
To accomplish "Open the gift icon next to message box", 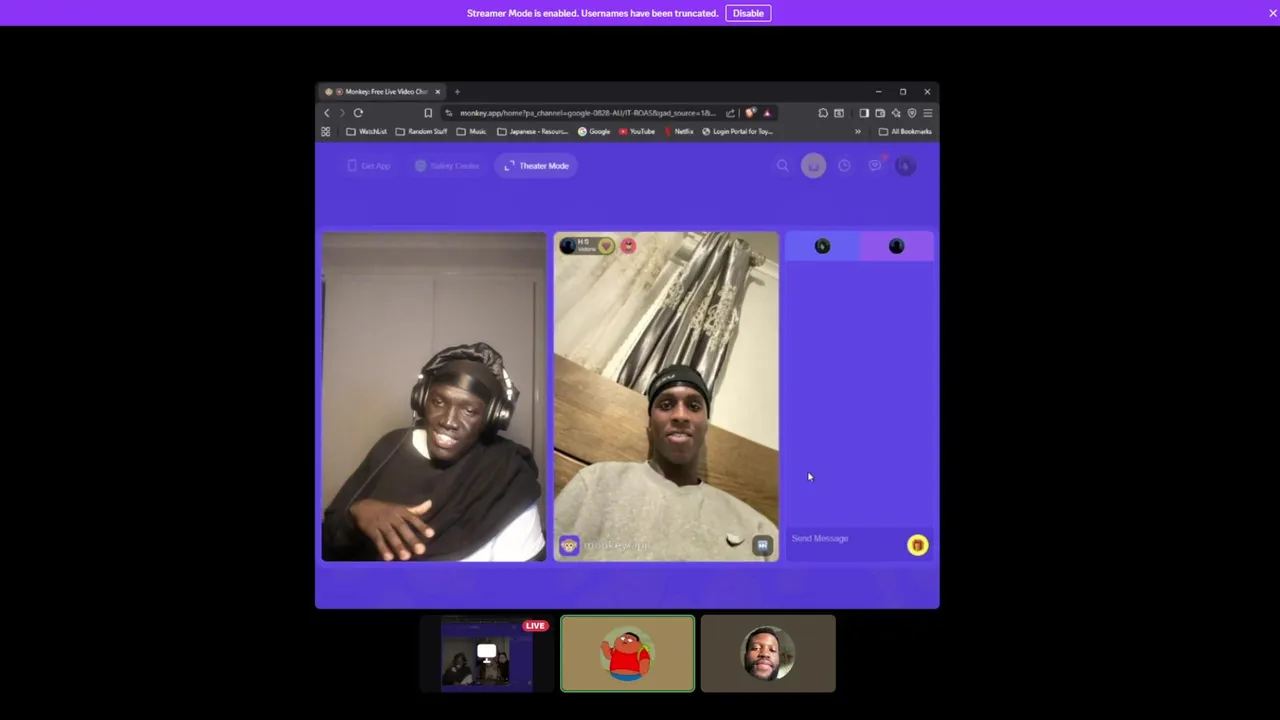I will point(918,545).
